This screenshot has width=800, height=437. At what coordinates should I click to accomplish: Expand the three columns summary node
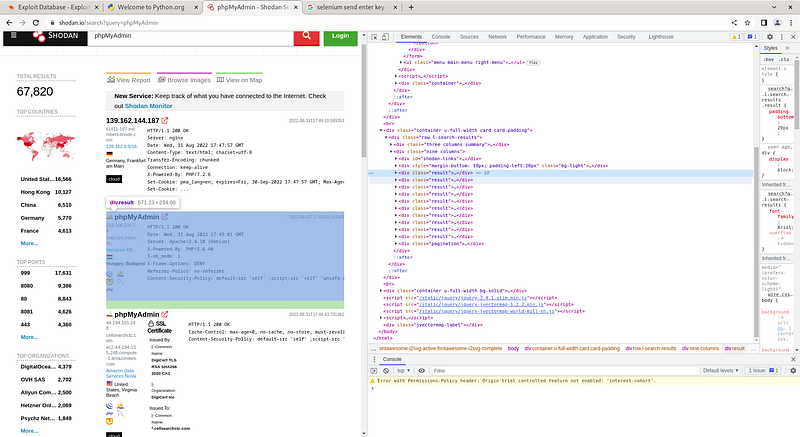click(391, 145)
